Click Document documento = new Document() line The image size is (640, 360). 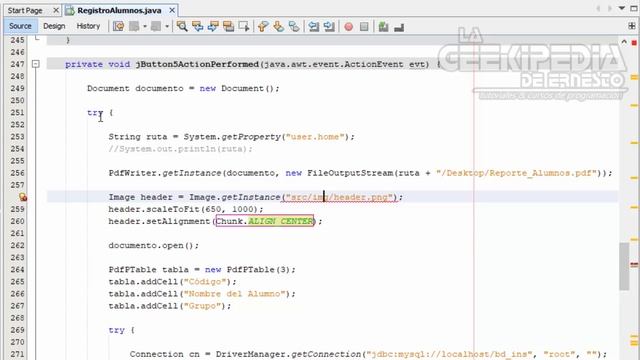tap(183, 89)
